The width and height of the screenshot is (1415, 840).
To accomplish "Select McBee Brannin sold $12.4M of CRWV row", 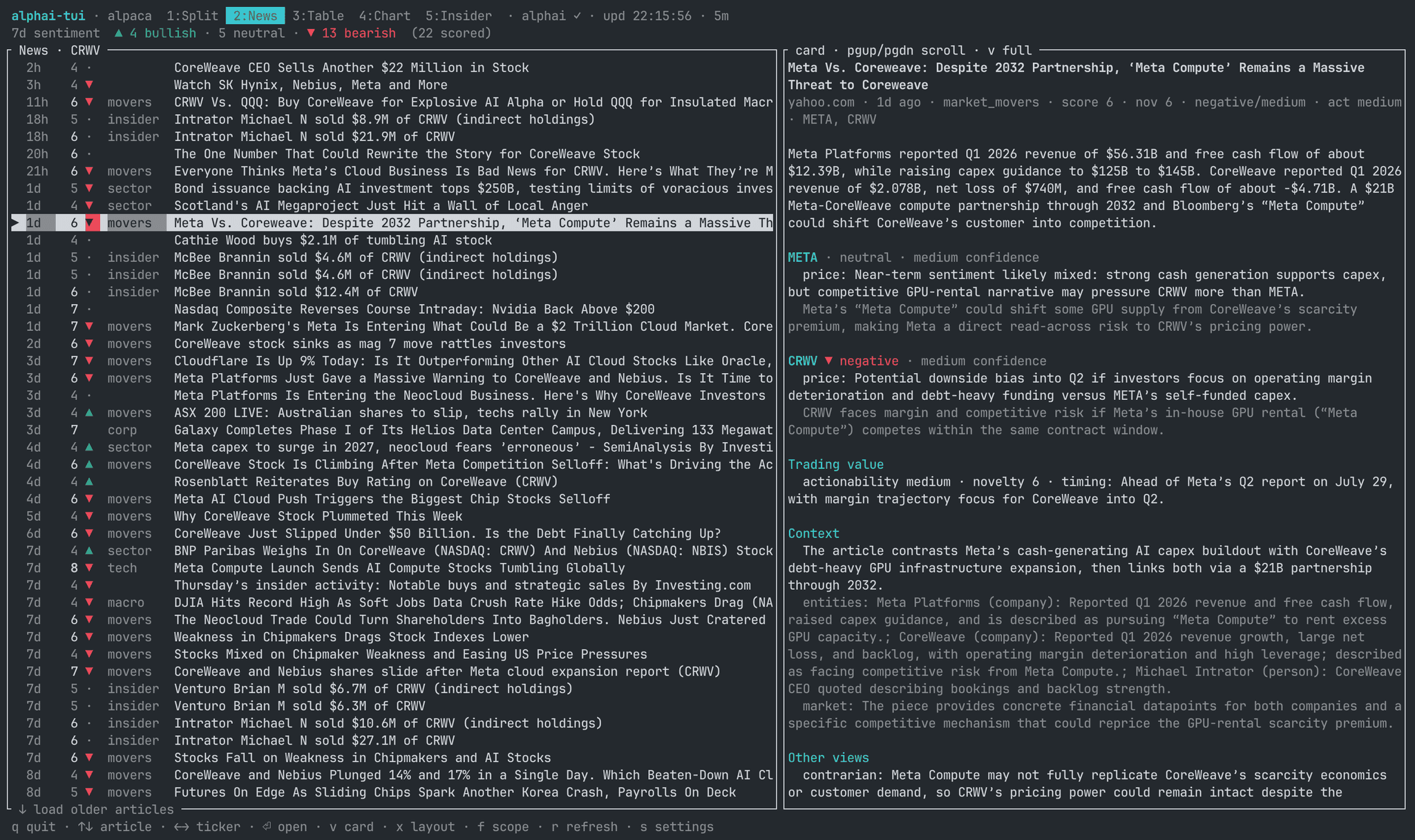I will click(392, 292).
